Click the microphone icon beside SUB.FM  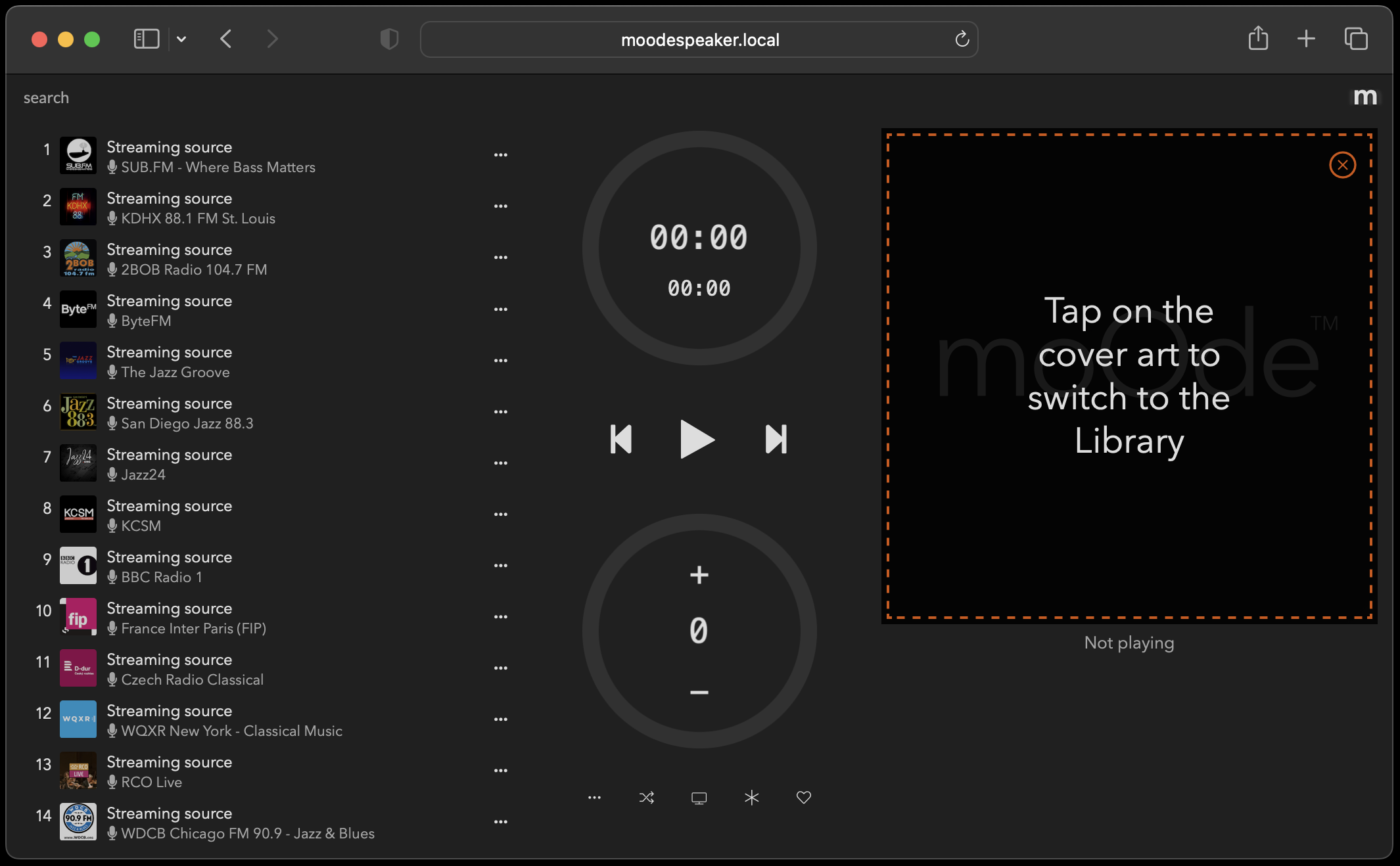tap(111, 168)
